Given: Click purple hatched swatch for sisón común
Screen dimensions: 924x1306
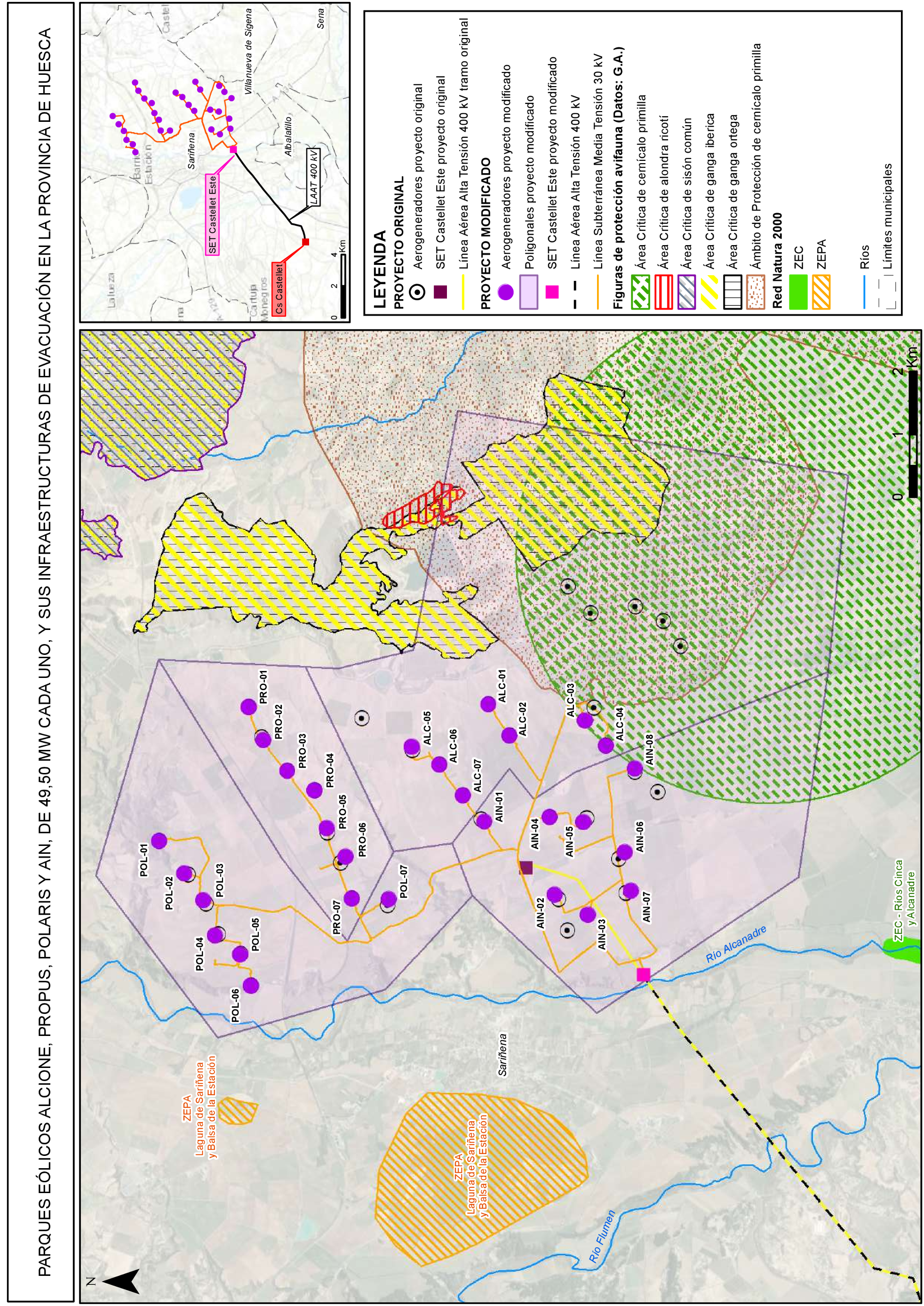Looking at the screenshot, I should [687, 292].
